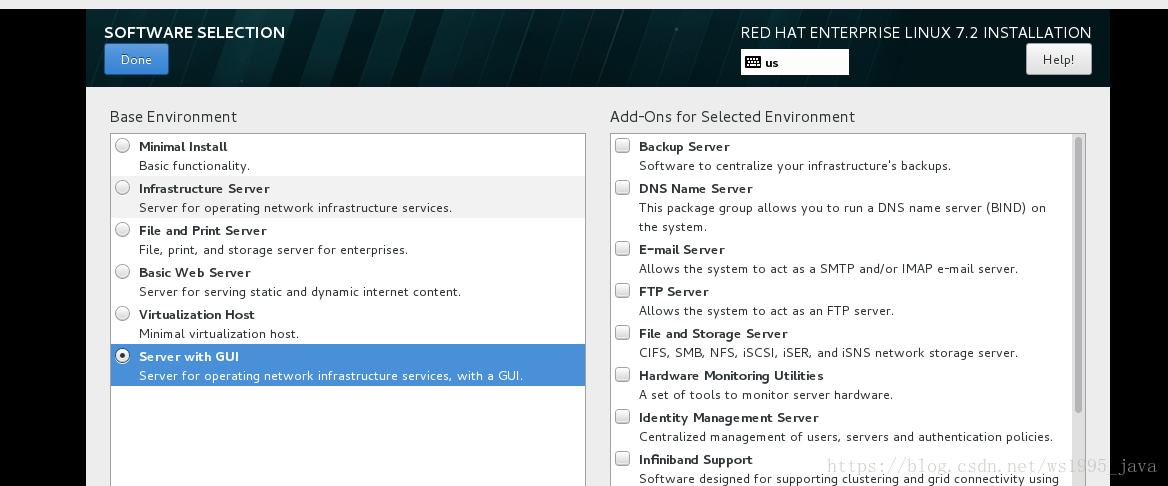This screenshot has height=486, width=1168.
Task: Check the DNS Name Server add-on
Action: click(x=622, y=188)
